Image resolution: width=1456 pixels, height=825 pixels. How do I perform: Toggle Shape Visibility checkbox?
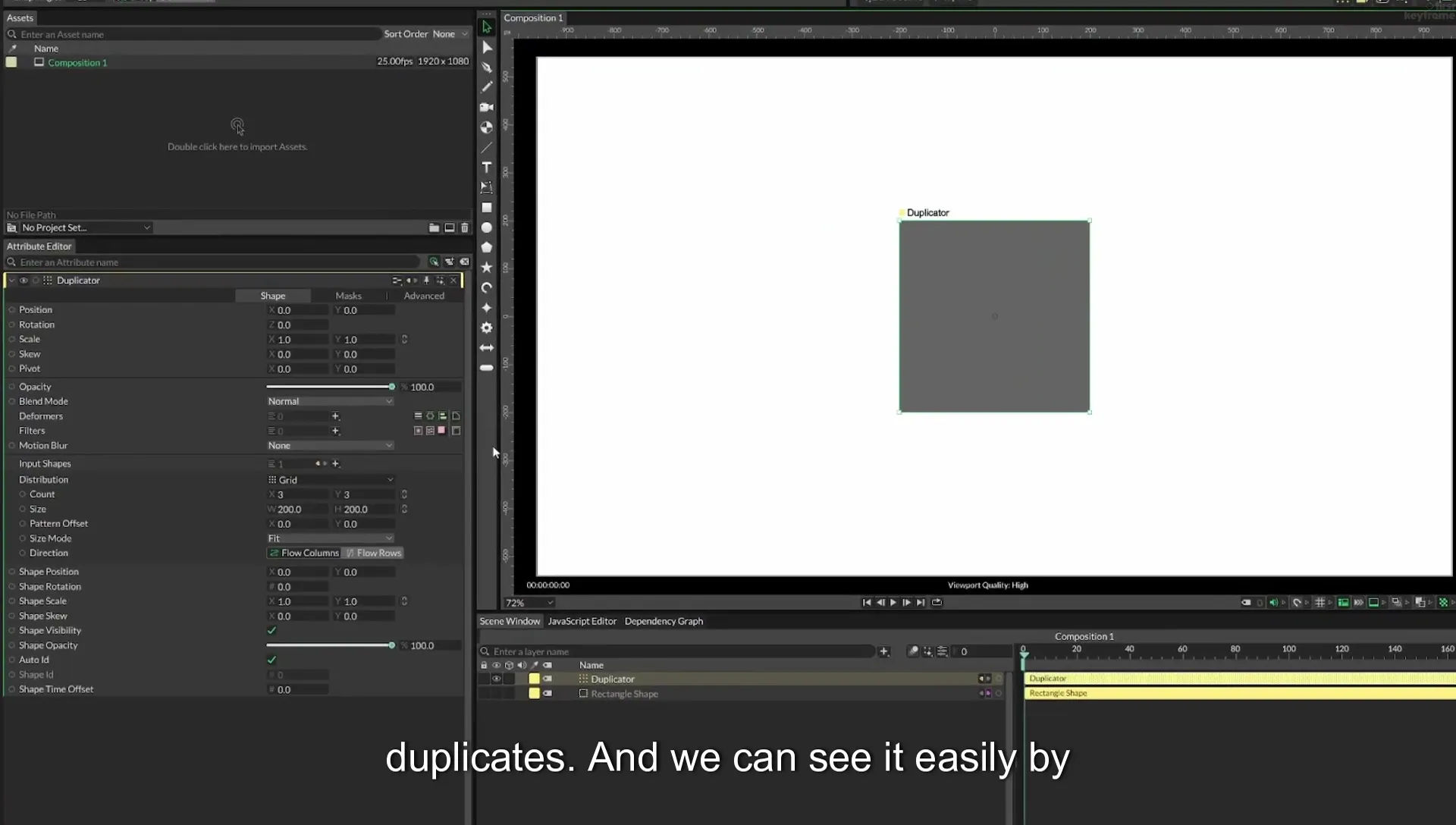click(x=271, y=630)
